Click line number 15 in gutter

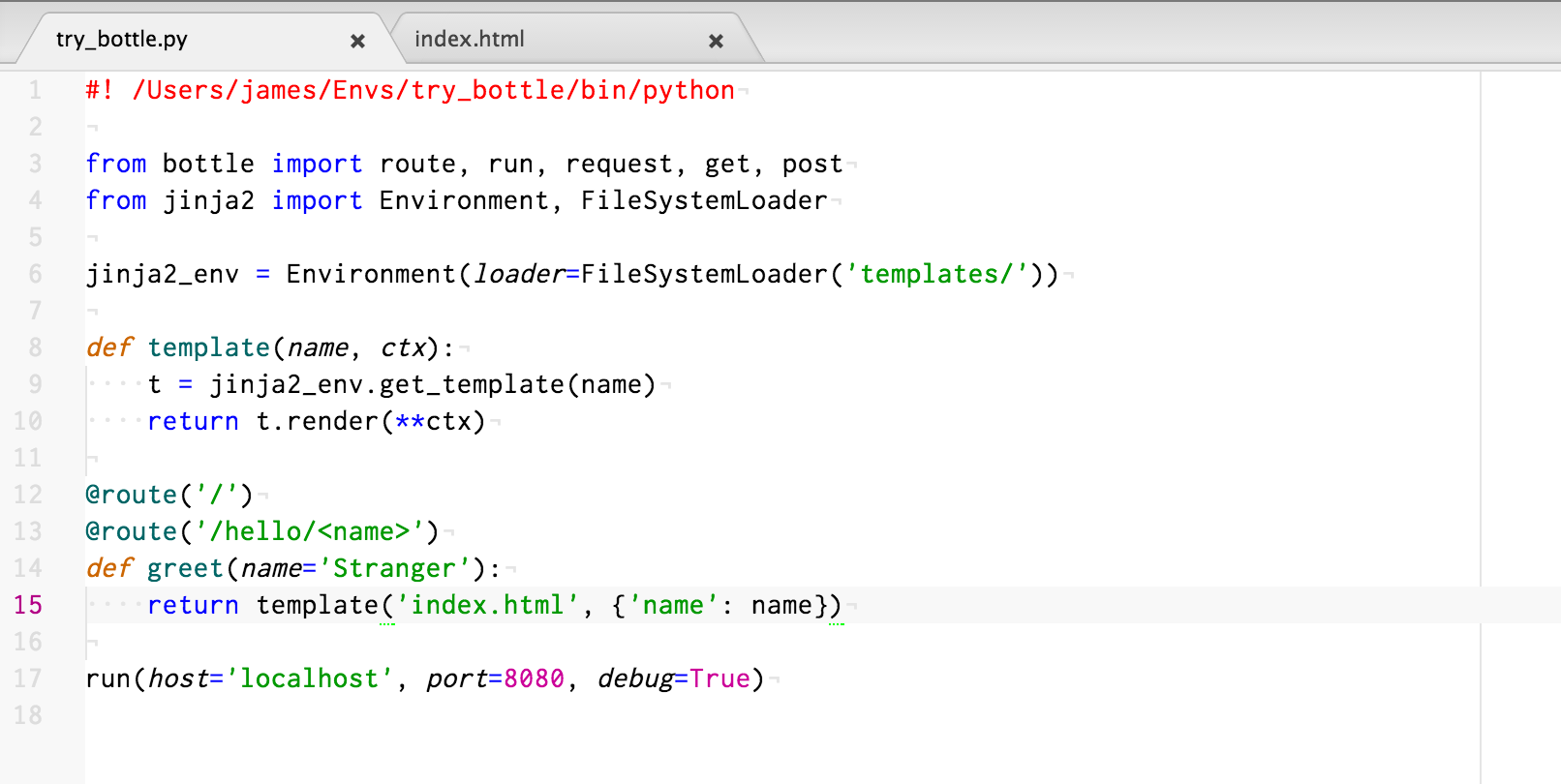(x=28, y=605)
